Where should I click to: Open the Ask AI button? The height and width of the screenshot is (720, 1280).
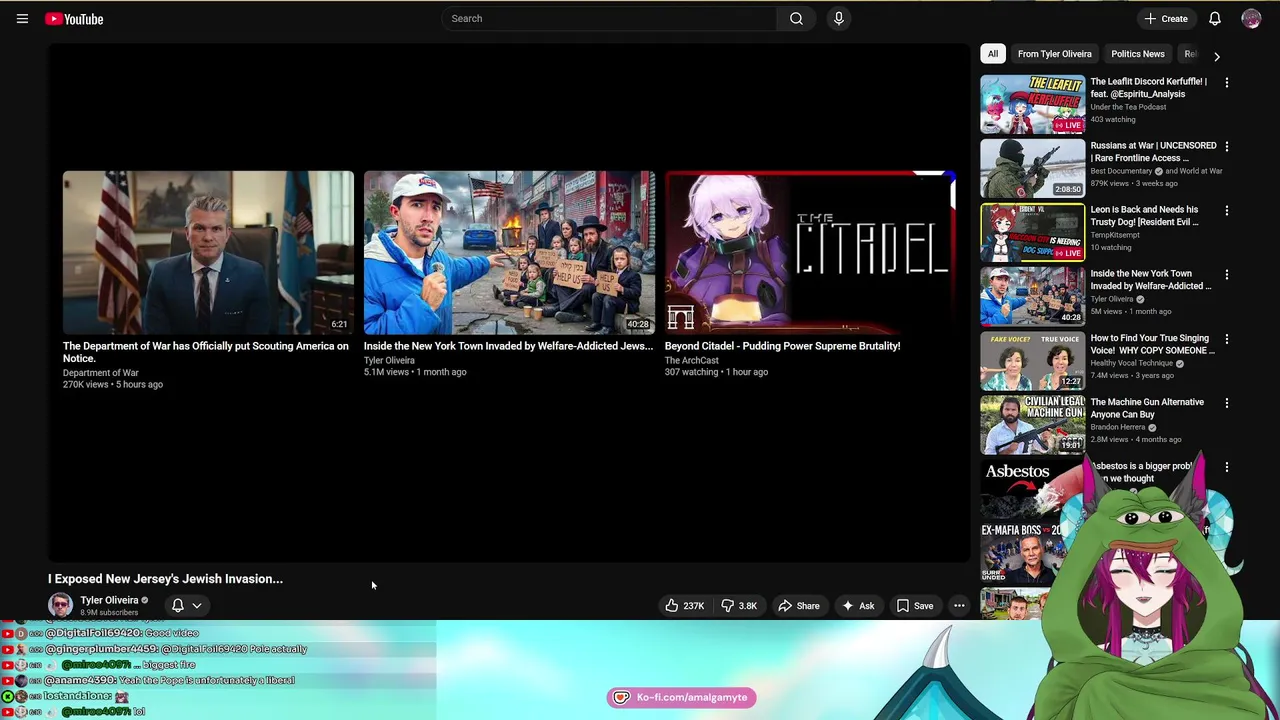pos(858,606)
